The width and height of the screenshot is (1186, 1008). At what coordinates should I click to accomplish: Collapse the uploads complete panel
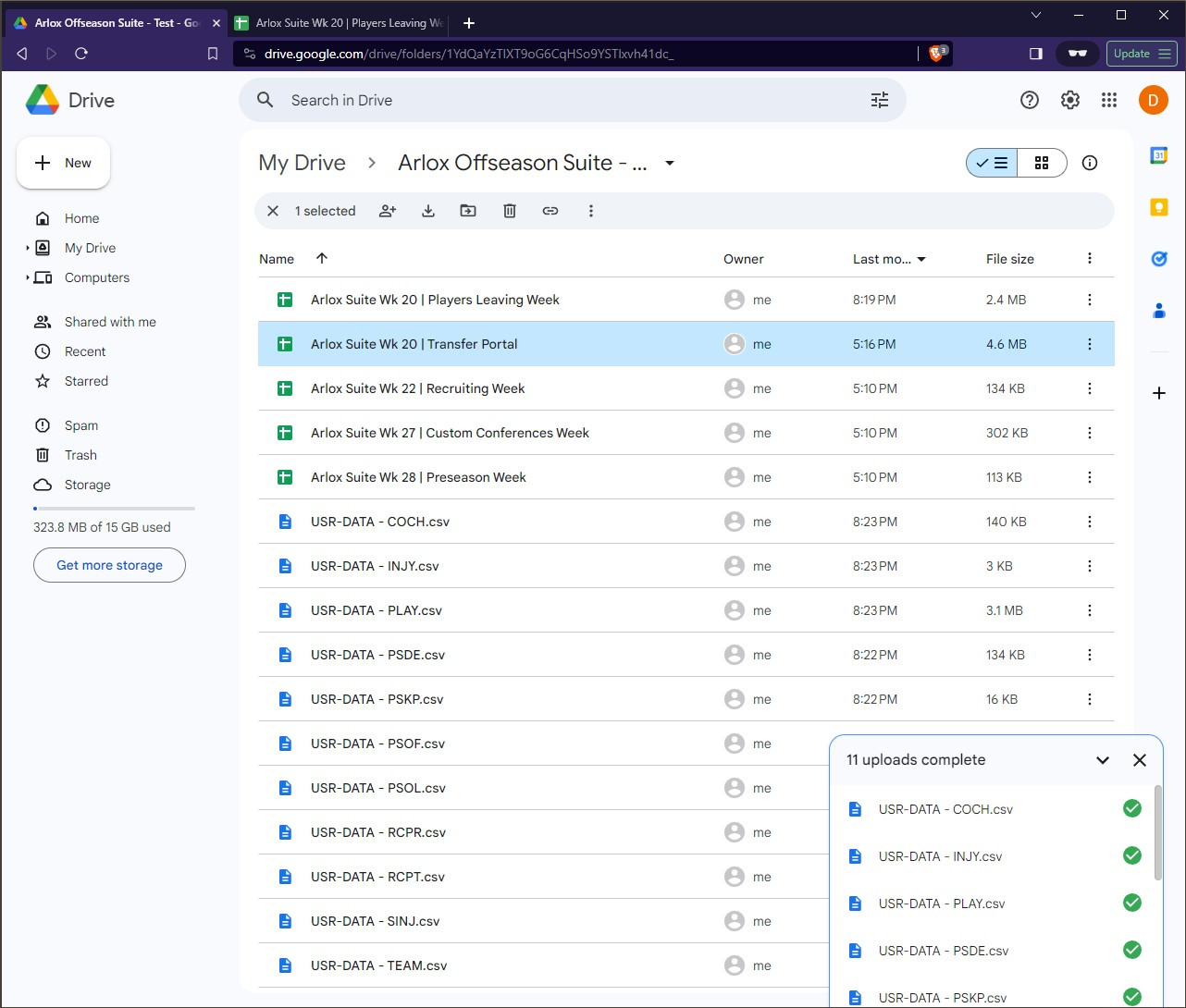pos(1102,760)
